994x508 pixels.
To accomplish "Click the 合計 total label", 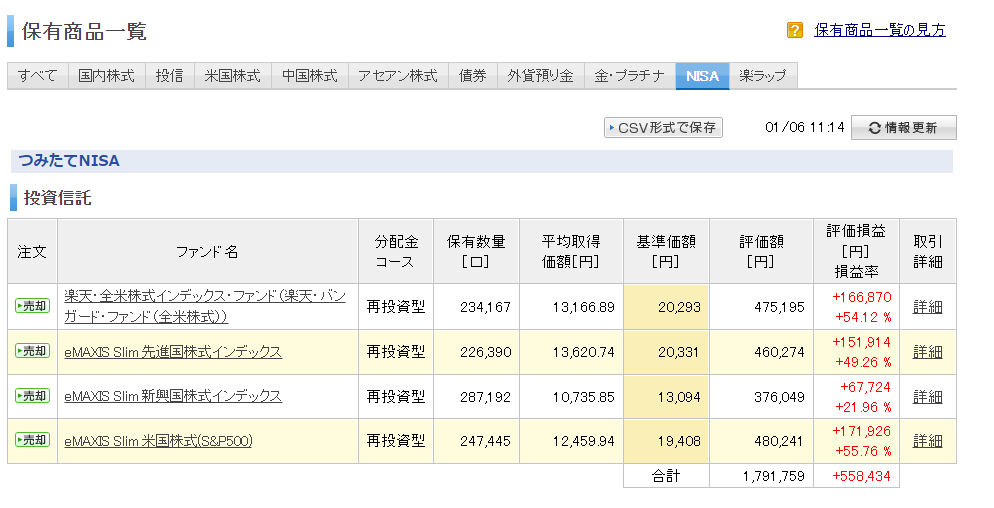I will [666, 476].
